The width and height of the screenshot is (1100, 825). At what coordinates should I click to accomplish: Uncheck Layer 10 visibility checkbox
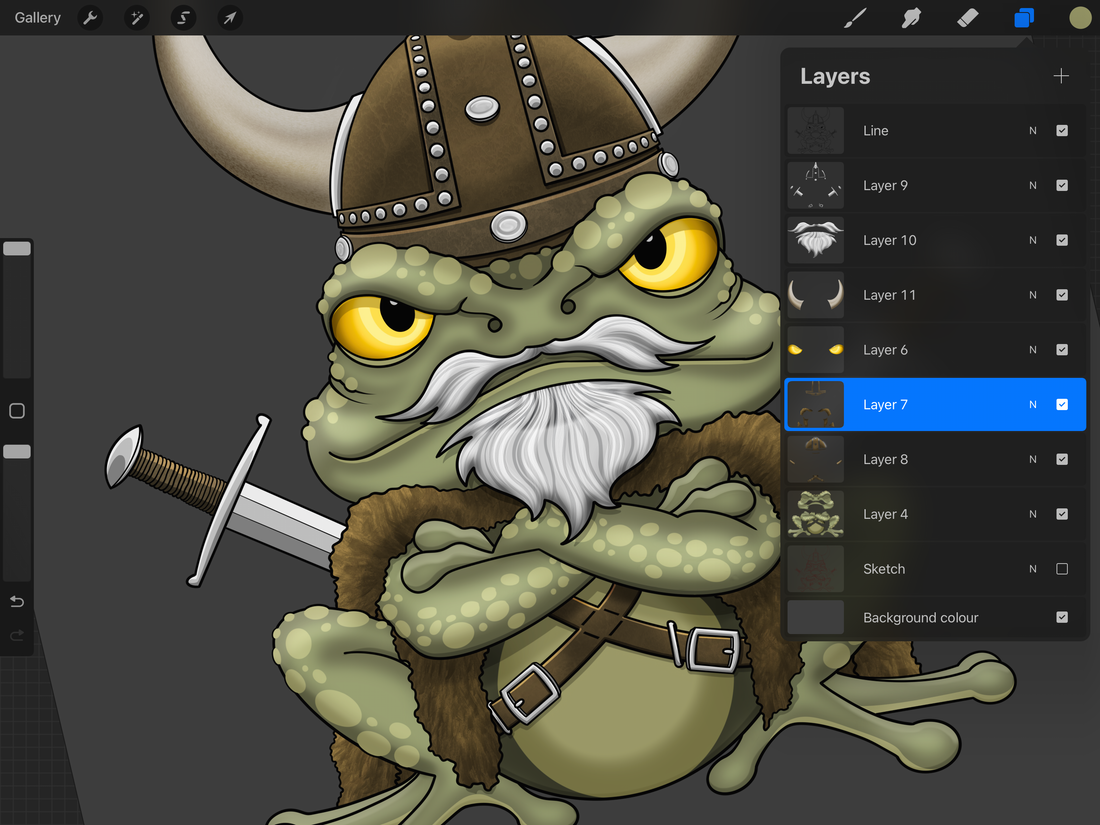pos(1062,240)
